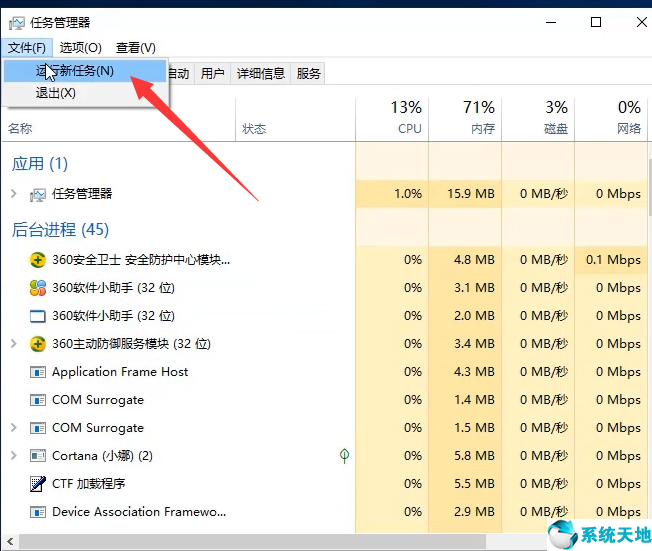Choose 退出(X) from the File menu
This screenshot has height=551, width=652.
point(85,93)
